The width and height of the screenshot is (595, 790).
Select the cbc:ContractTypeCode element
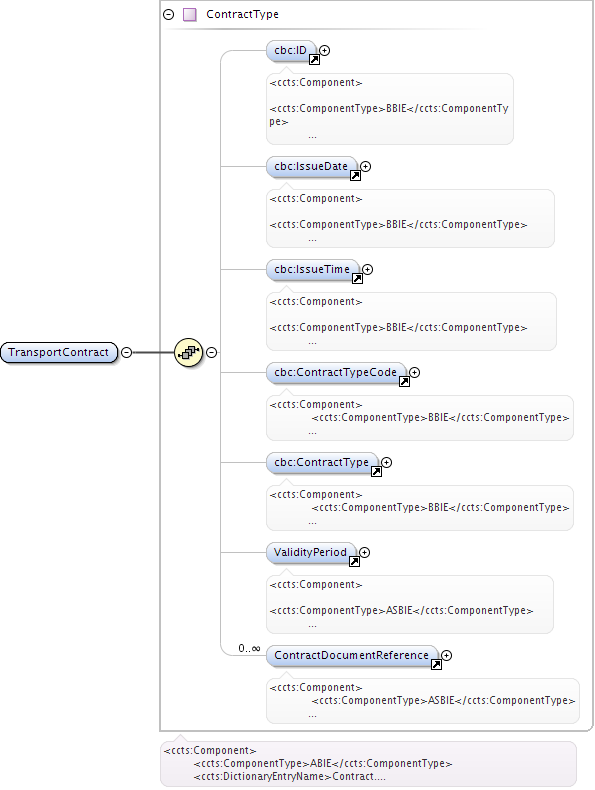336,373
